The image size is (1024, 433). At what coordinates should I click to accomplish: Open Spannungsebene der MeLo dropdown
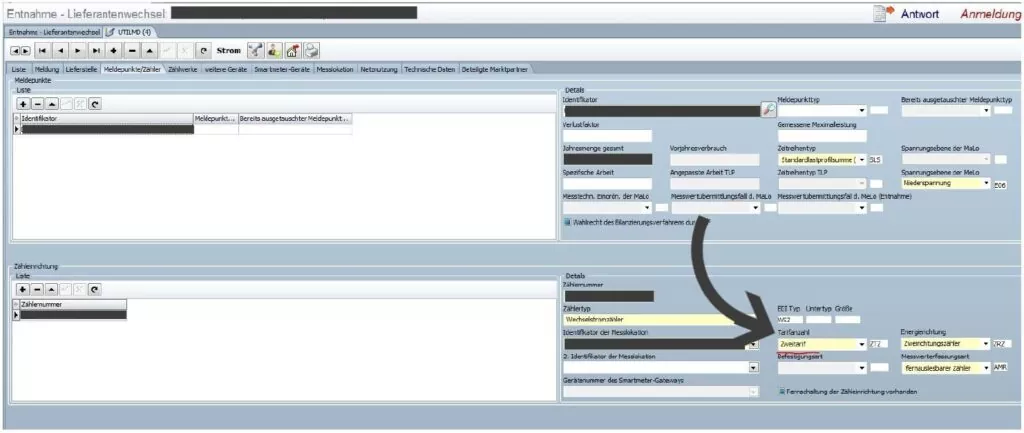click(x=986, y=184)
